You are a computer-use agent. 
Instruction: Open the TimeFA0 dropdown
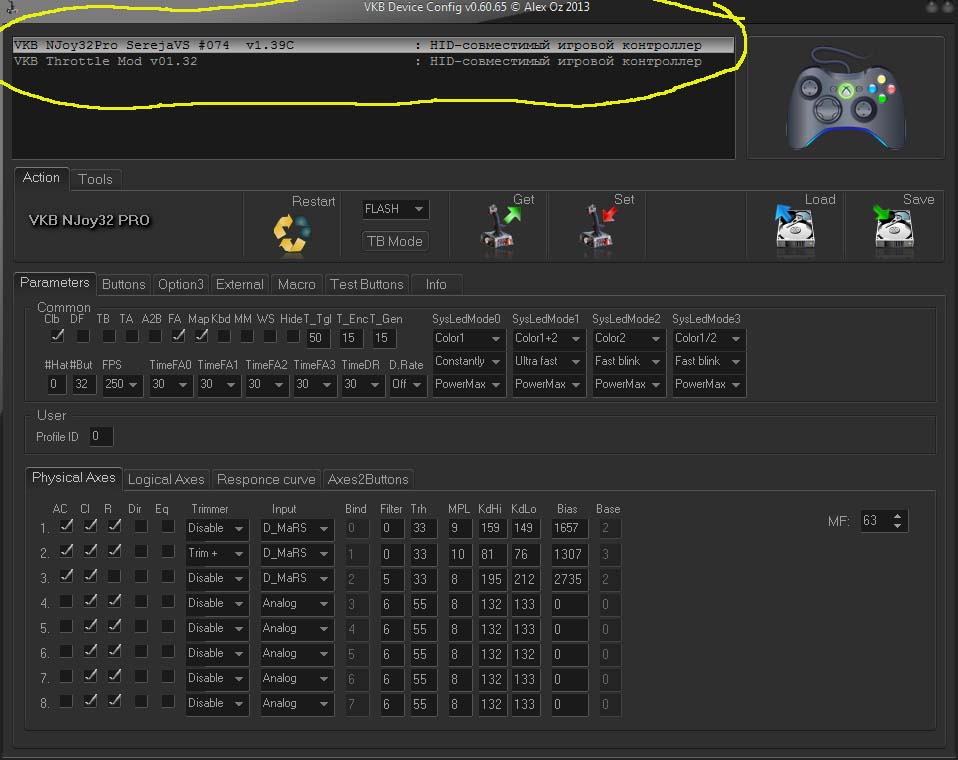click(x=170, y=384)
